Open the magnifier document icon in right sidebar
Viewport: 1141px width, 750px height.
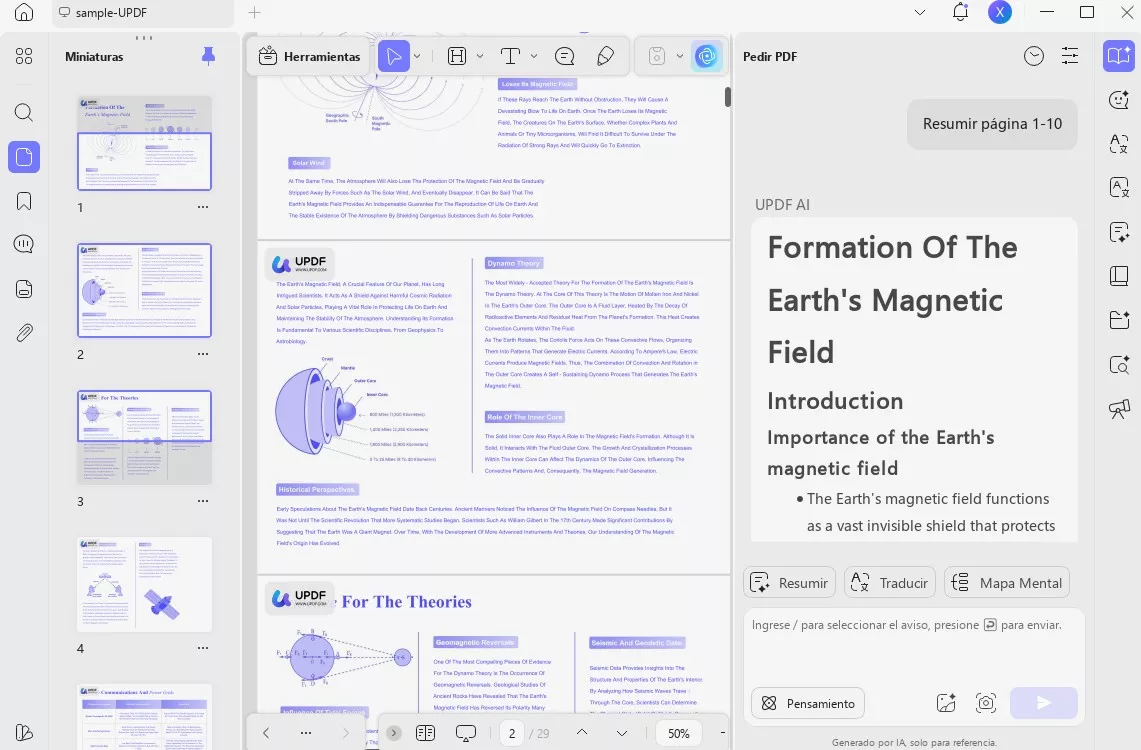(x=1119, y=364)
